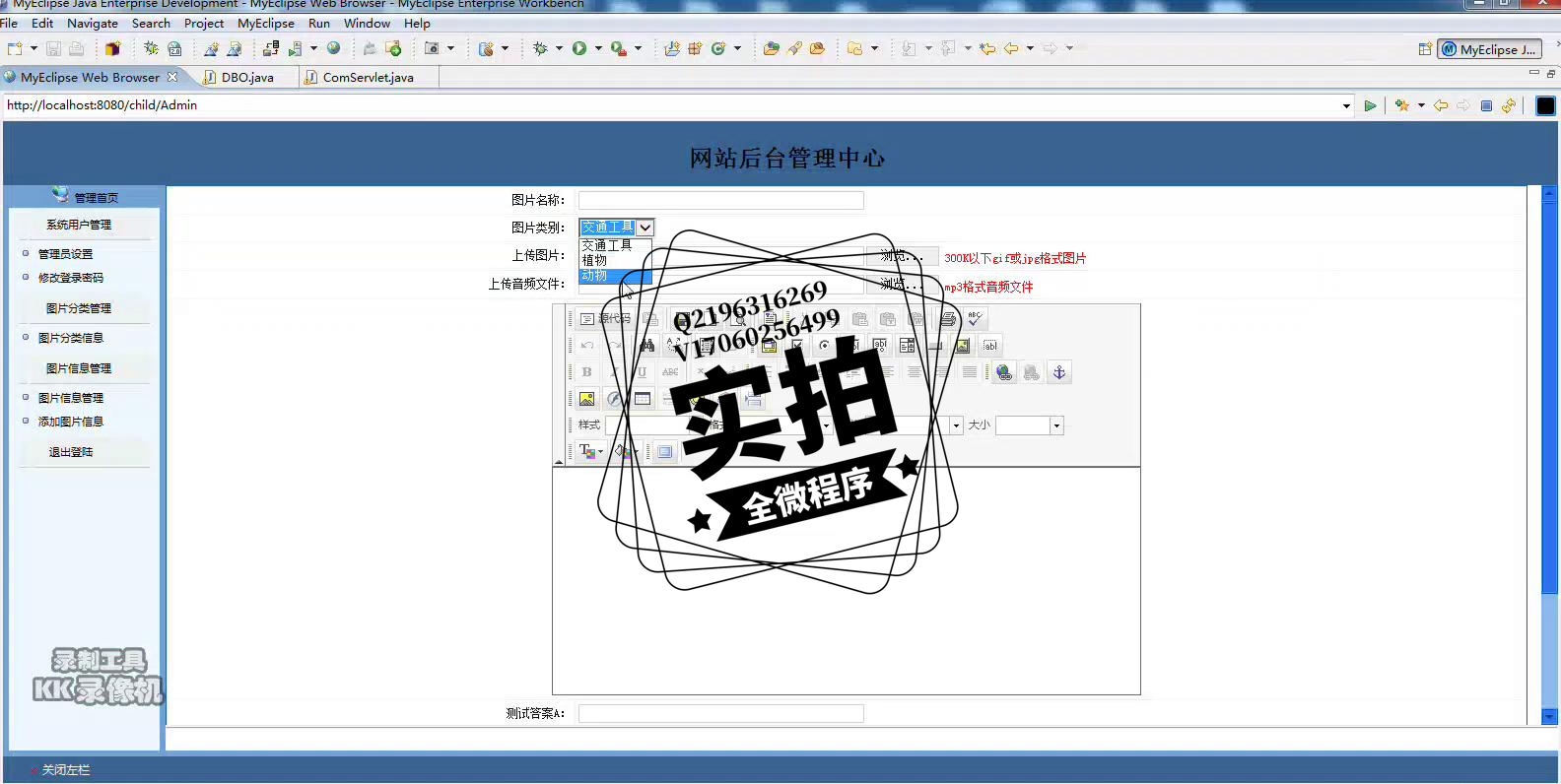1561x784 pixels.
Task: Go back using browser back arrow
Action: (x=1441, y=105)
